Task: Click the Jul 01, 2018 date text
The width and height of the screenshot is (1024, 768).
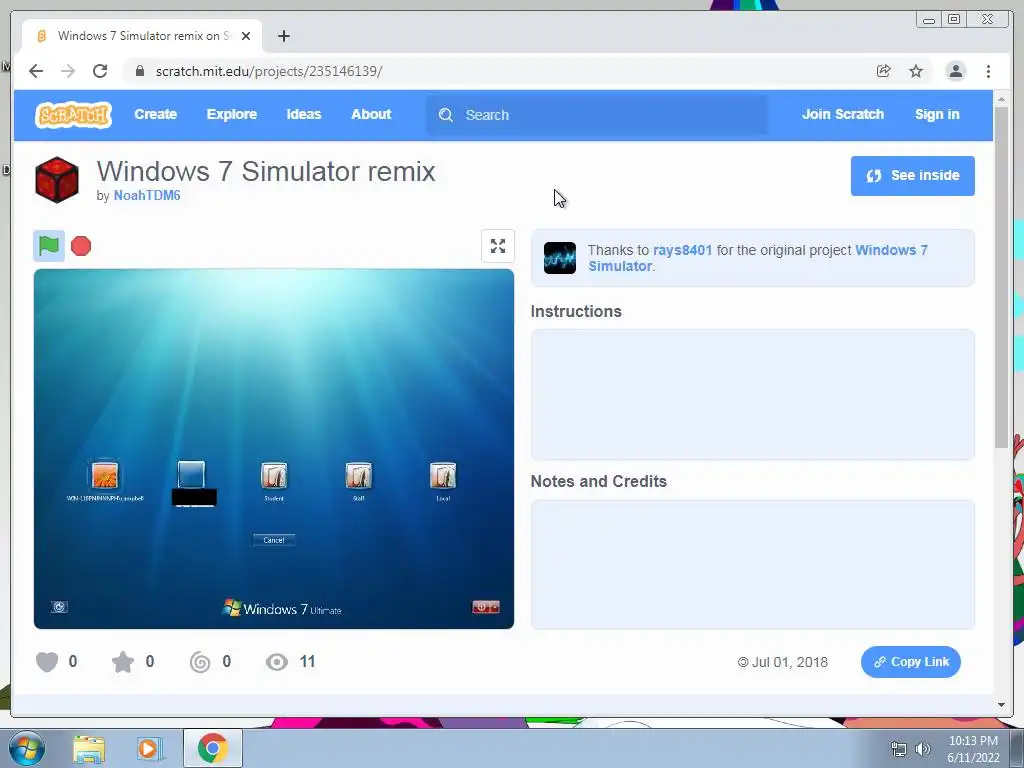Action: tap(790, 662)
